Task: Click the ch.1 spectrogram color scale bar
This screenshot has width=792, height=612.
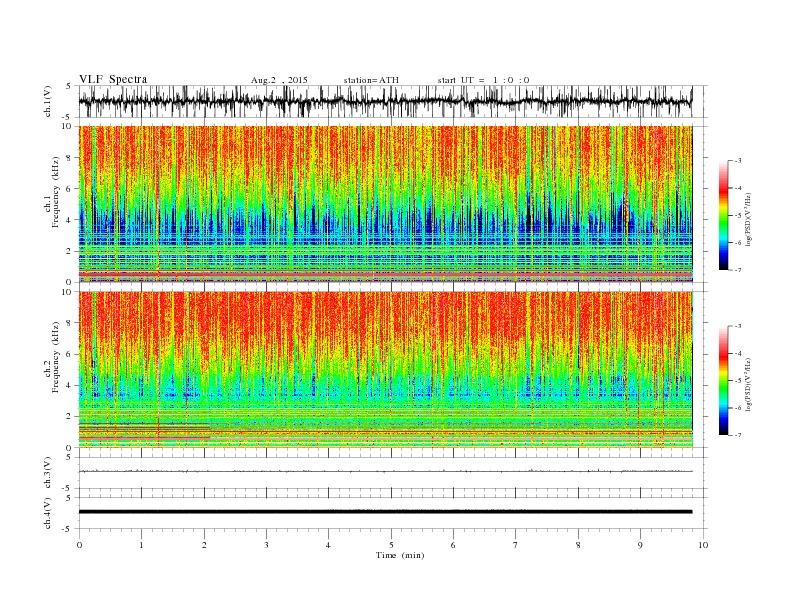Action: (x=723, y=216)
